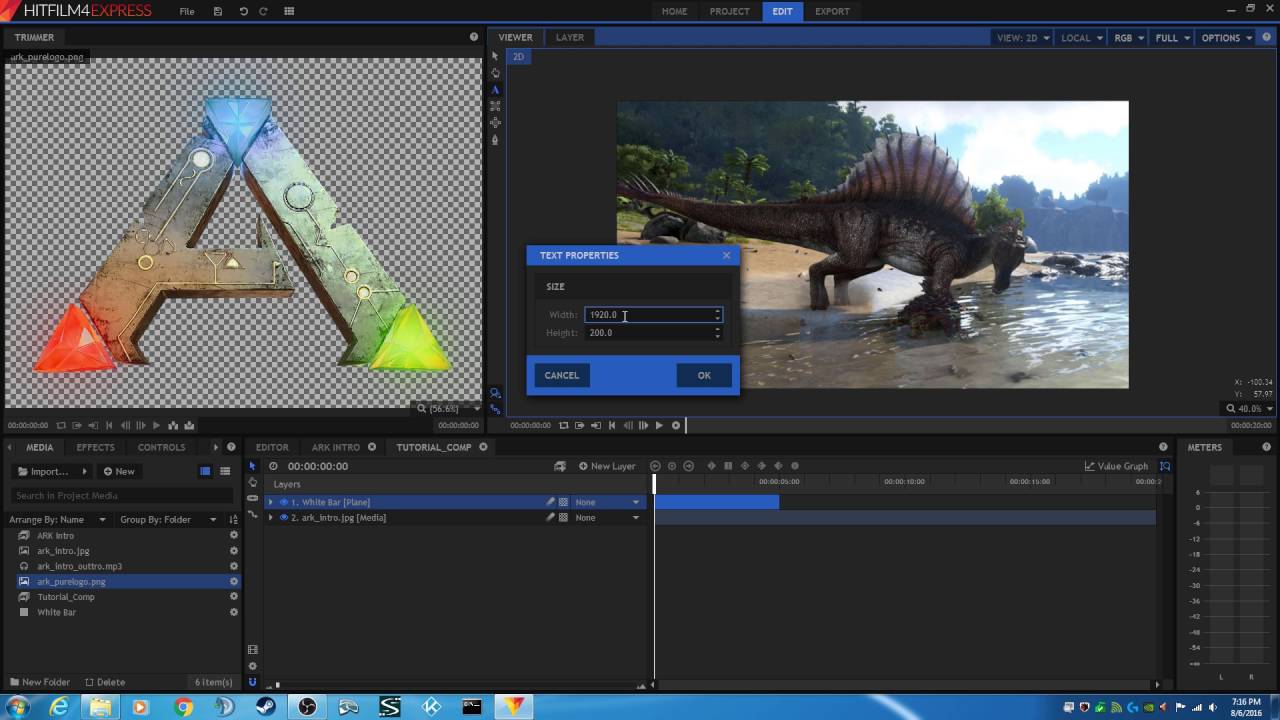Hide the ark_intro.jpg layer with eye icon
This screenshot has height=720, width=1280.
(x=283, y=518)
